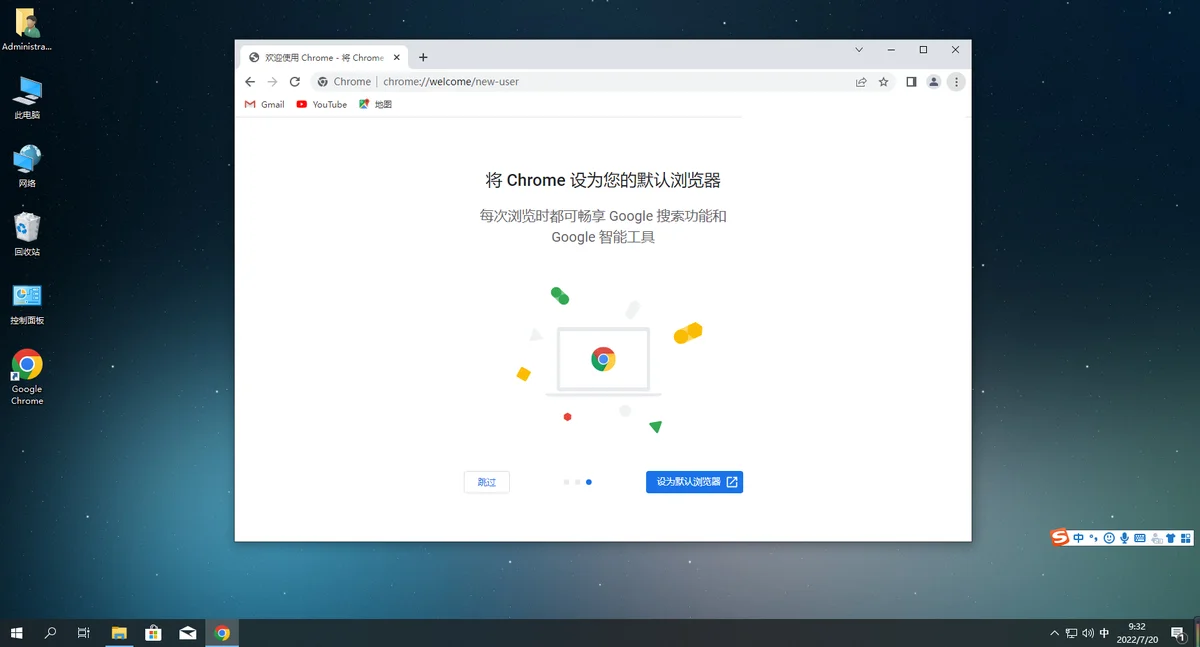Toggle Chinese/English mode on Sogou bar
Viewport: 1200px width, 647px height.
coord(1079,538)
